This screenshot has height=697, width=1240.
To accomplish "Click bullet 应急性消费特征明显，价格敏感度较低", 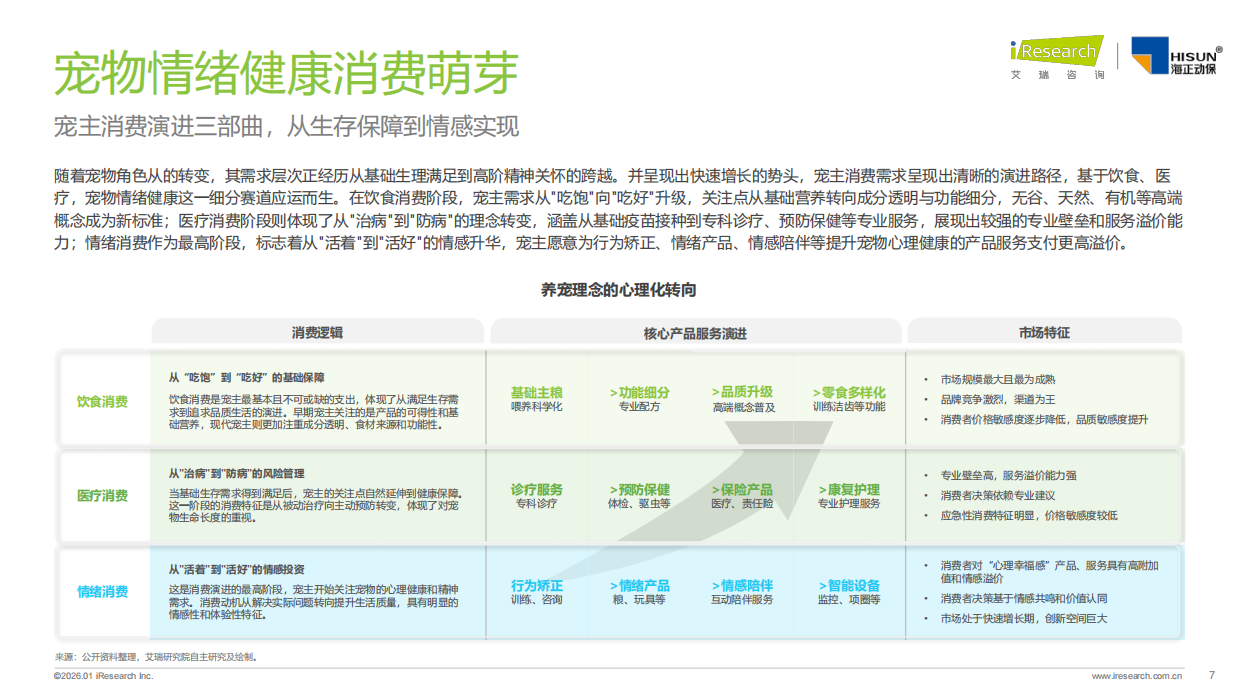I will (1028, 515).
